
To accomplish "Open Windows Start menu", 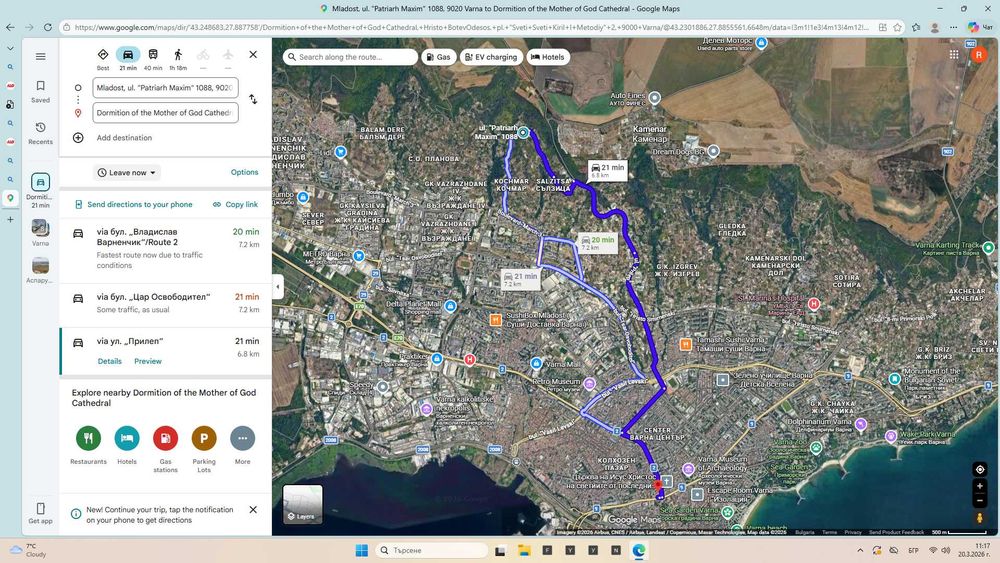I will point(361,550).
